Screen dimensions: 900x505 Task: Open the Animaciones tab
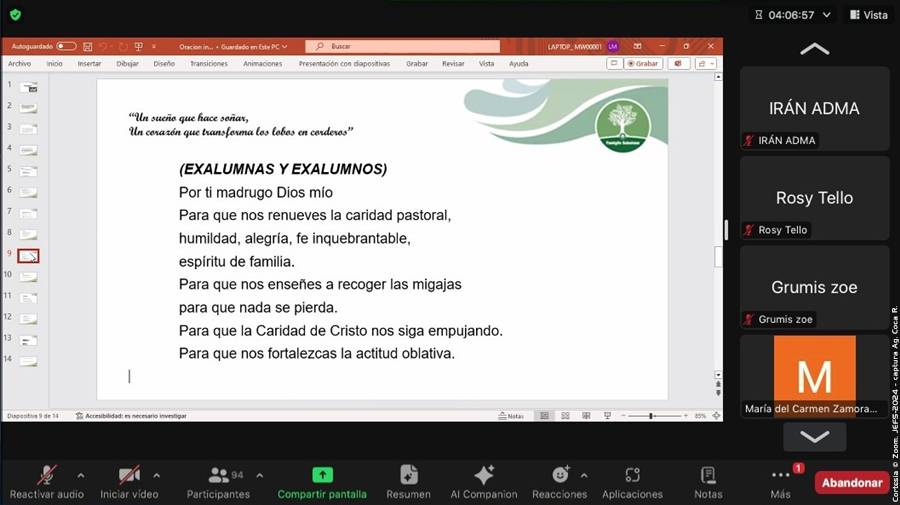pyautogui.click(x=262, y=64)
